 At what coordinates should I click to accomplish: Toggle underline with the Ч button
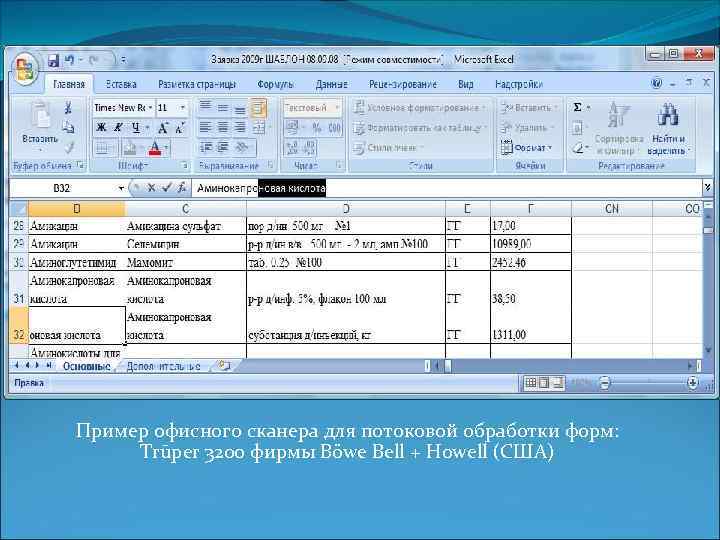pos(136,127)
